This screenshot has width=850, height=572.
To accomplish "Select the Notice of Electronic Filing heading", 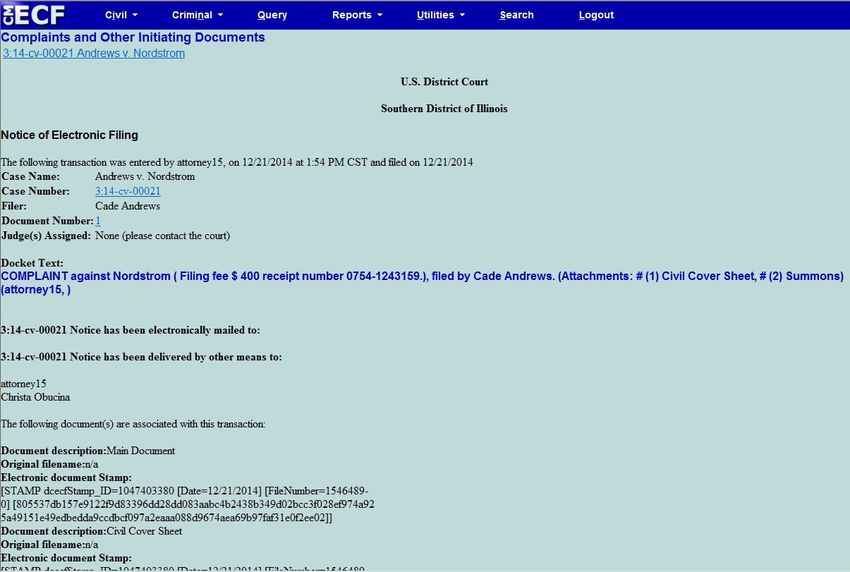I will tap(69, 135).
